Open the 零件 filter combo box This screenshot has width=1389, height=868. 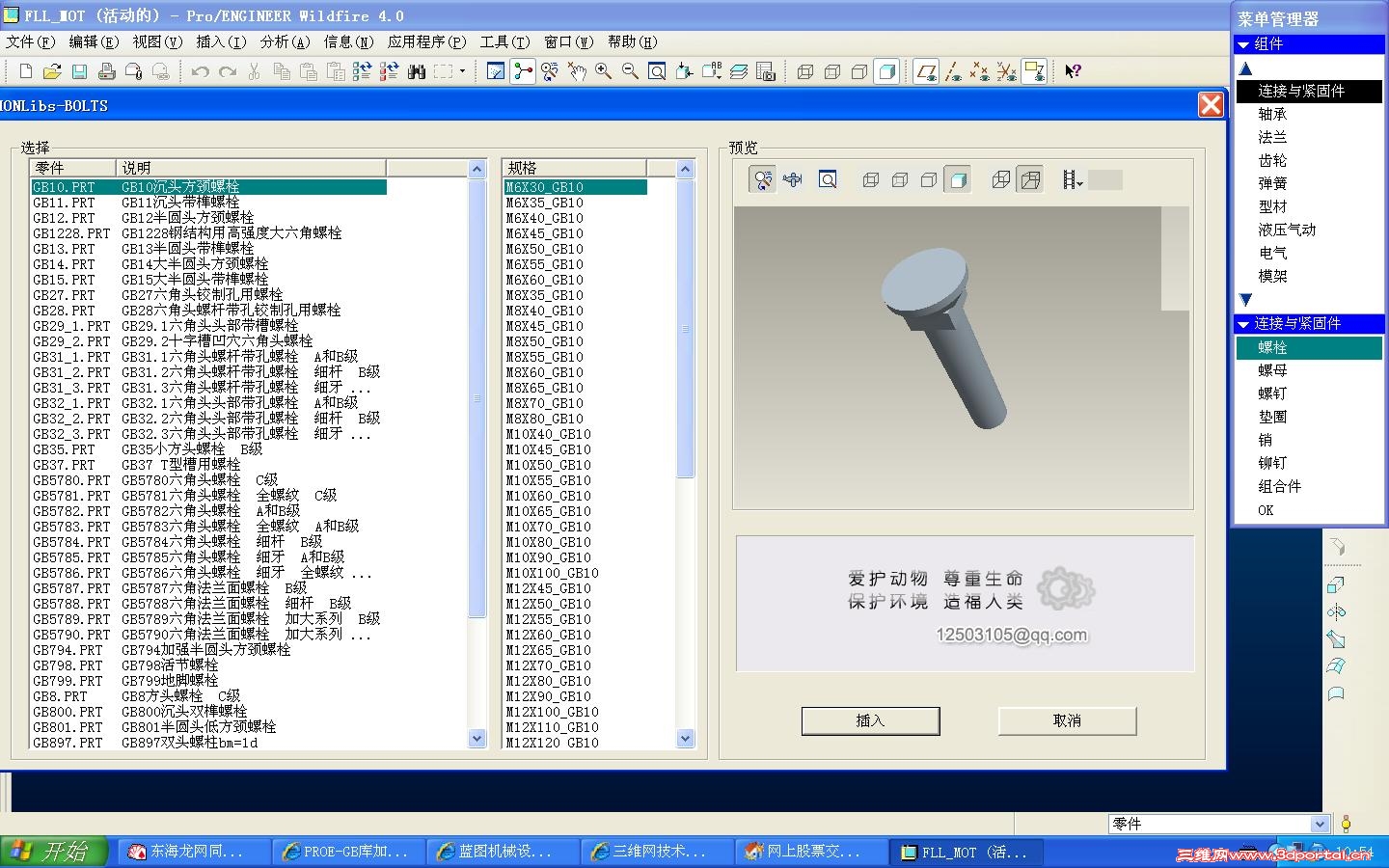[1219, 824]
